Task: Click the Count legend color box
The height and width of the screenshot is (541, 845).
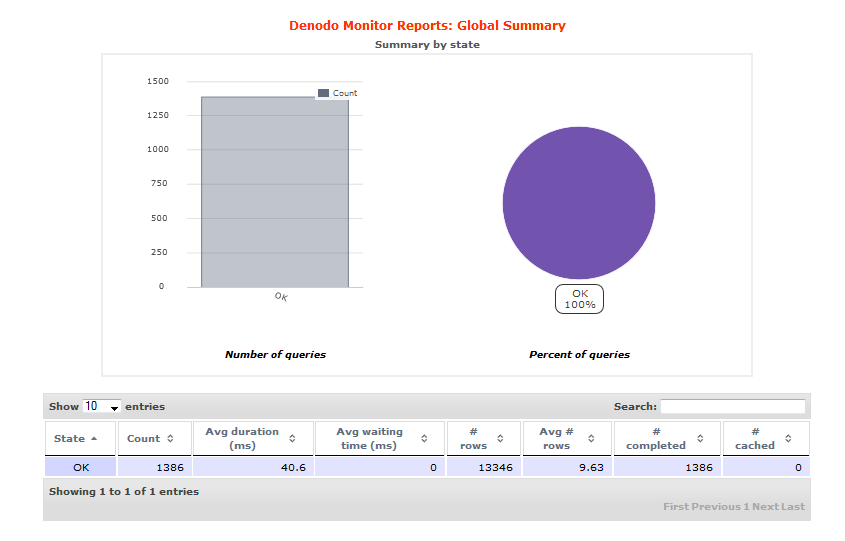Action: (x=323, y=93)
